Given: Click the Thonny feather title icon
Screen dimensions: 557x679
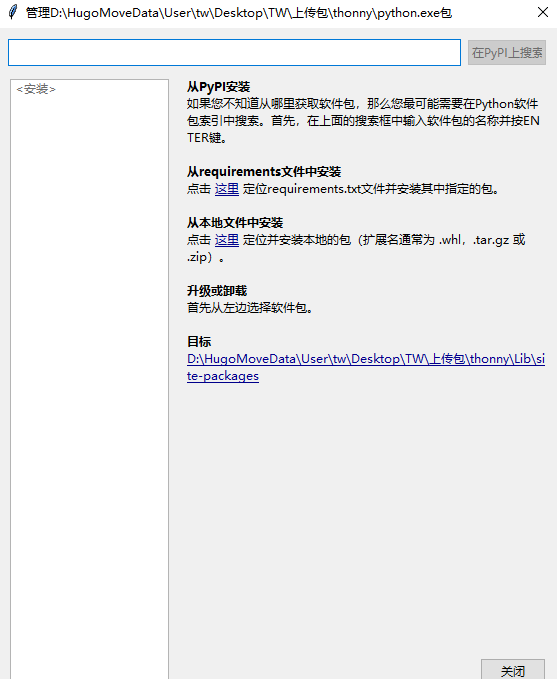Looking at the screenshot, I should (13, 12).
